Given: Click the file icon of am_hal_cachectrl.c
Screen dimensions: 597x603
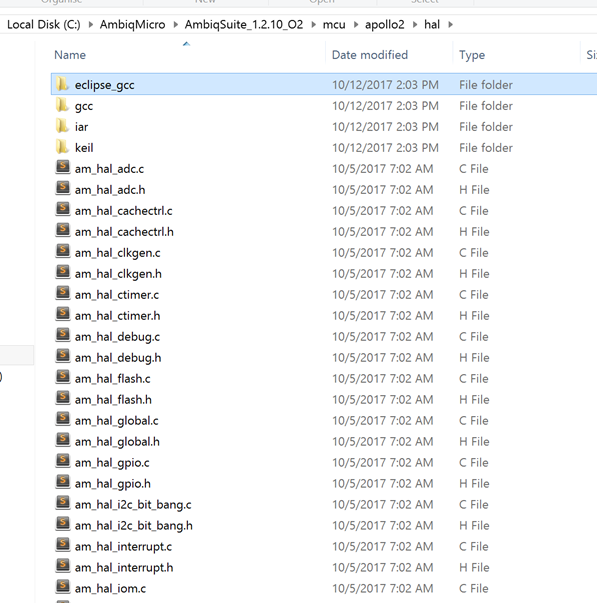Looking at the screenshot, I should tap(63, 210).
